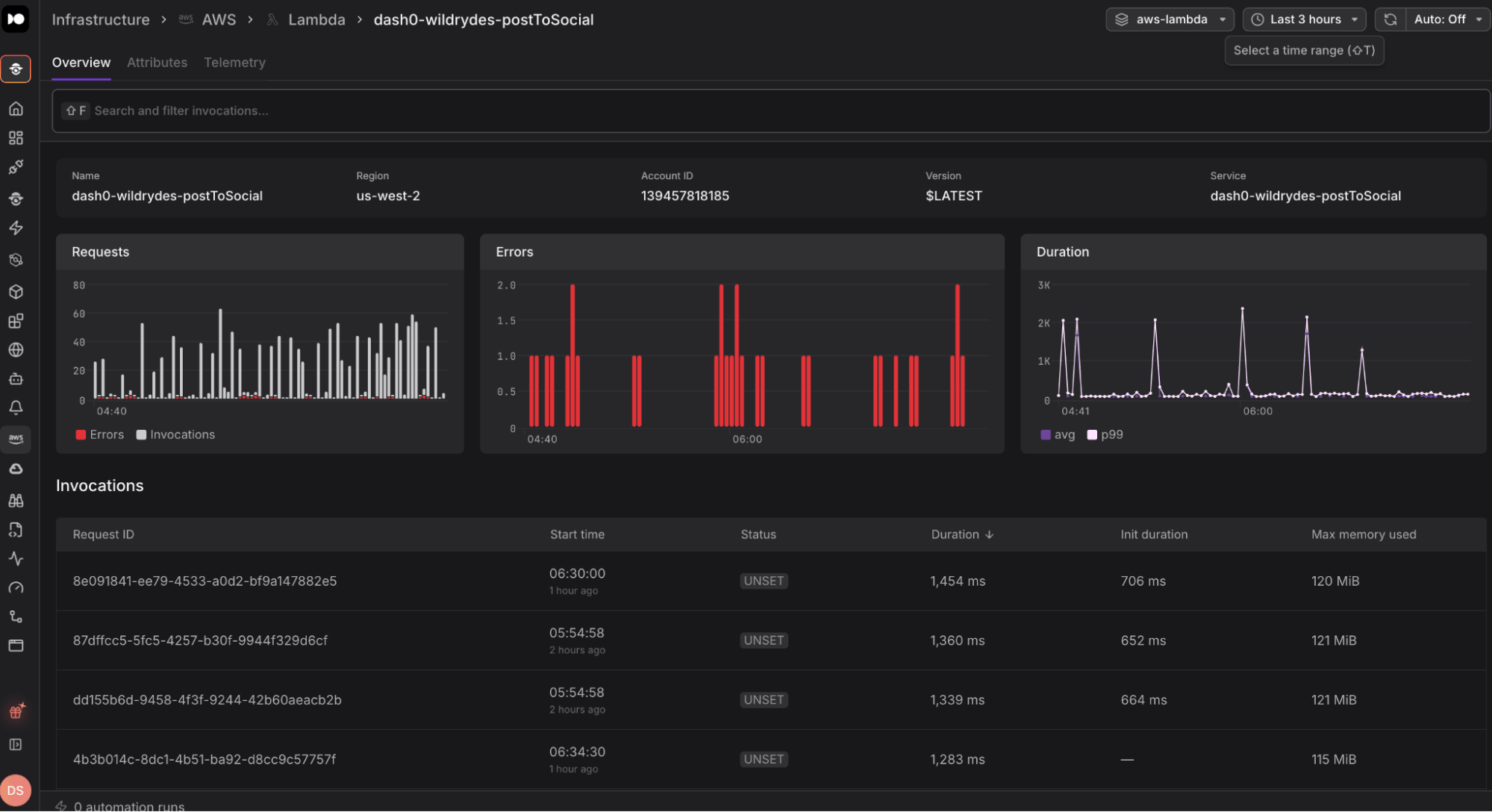Sort by Duration column arrow
Viewport: 1492px width, 812px height.
(x=990, y=534)
